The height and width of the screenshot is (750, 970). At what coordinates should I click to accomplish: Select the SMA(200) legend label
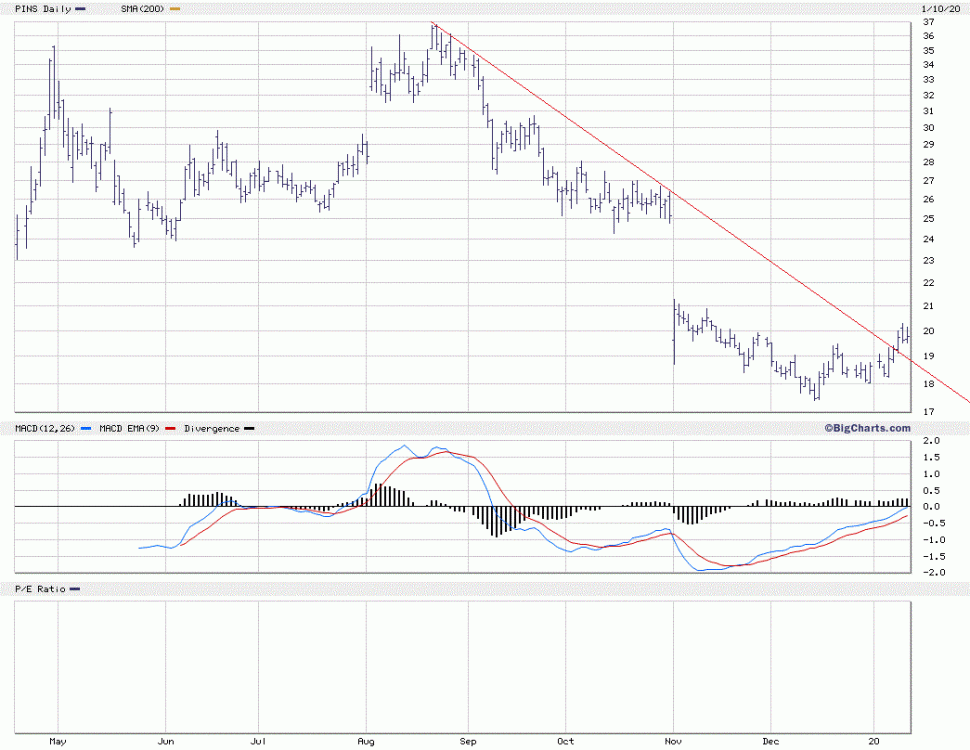(143, 9)
